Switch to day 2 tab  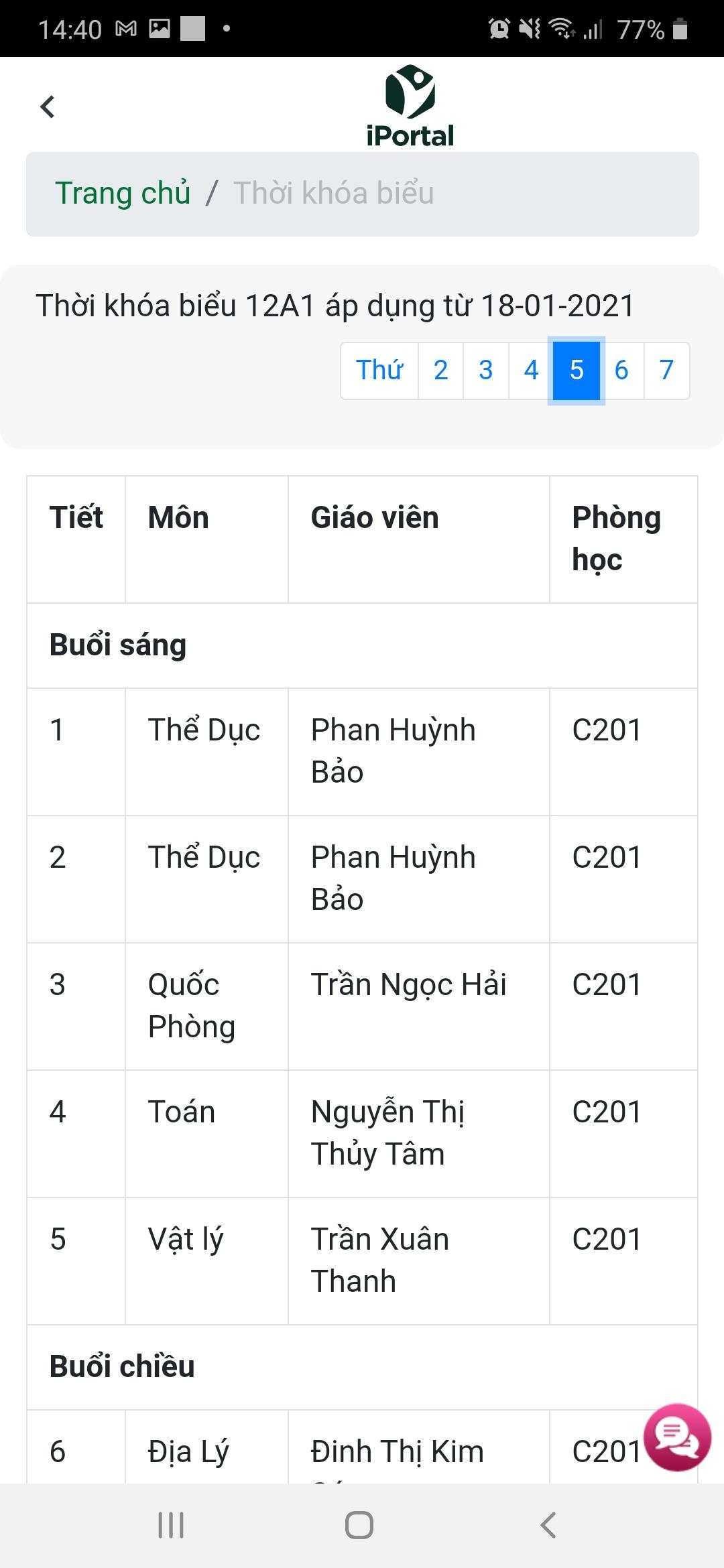click(440, 371)
